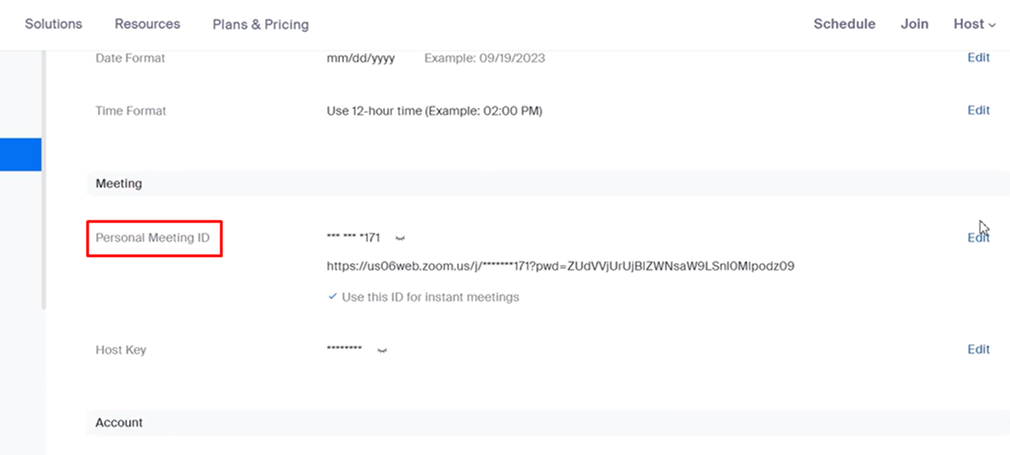This screenshot has width=1010, height=455.
Task: Edit the Personal Meeting ID
Action: [978, 238]
